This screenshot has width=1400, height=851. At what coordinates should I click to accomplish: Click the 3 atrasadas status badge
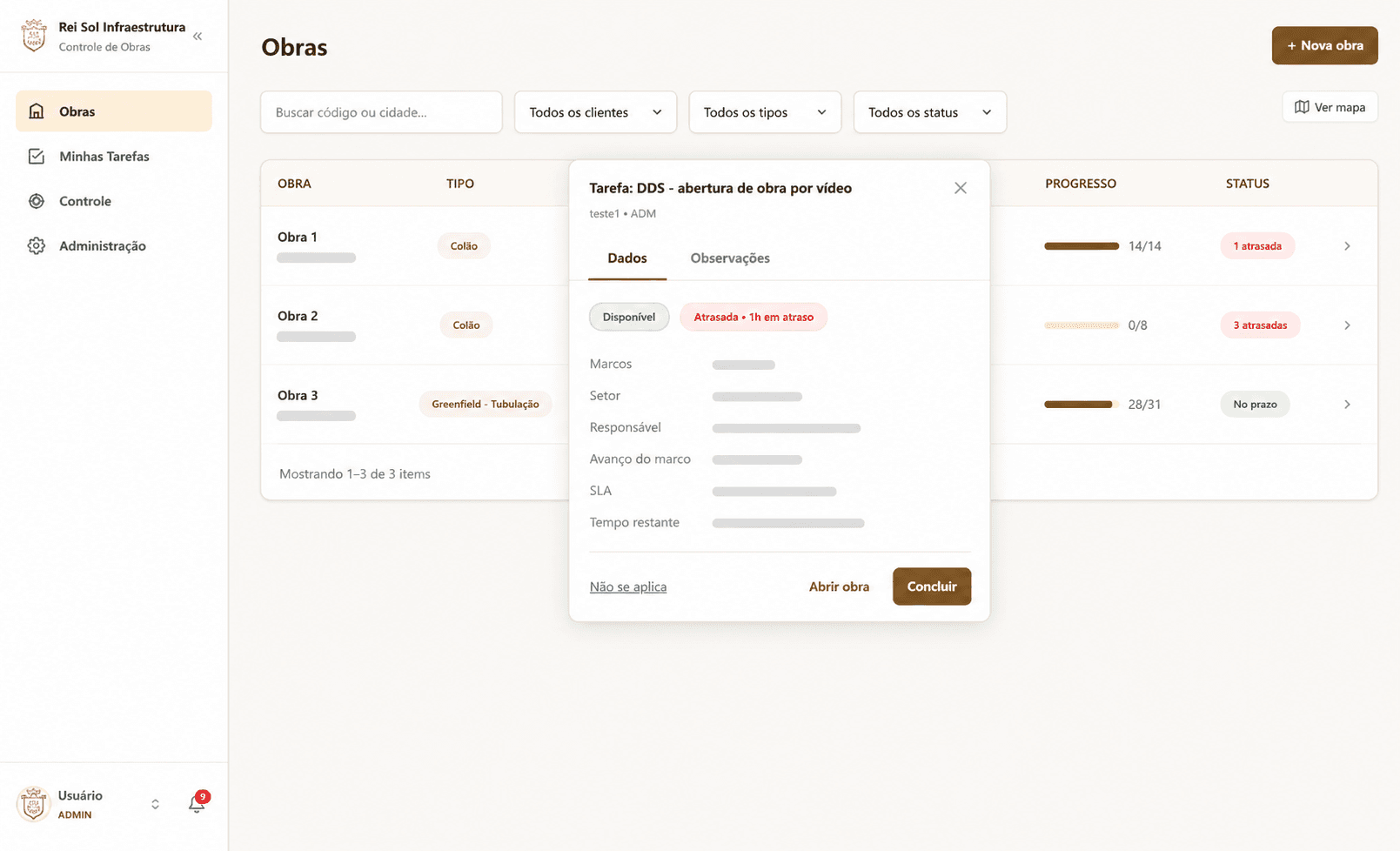[x=1260, y=325]
